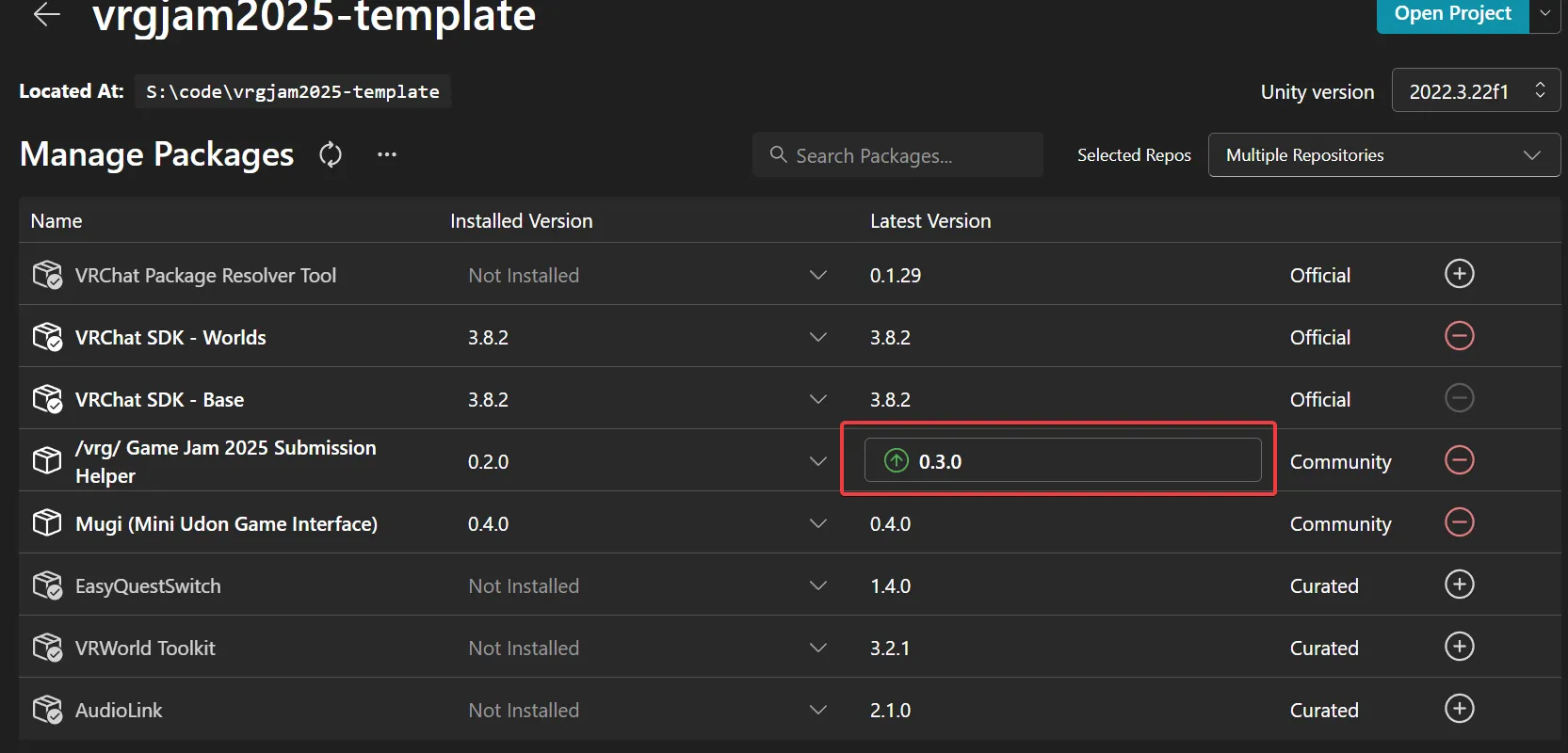
Task: Select the AudioLink name
Action: [119, 710]
